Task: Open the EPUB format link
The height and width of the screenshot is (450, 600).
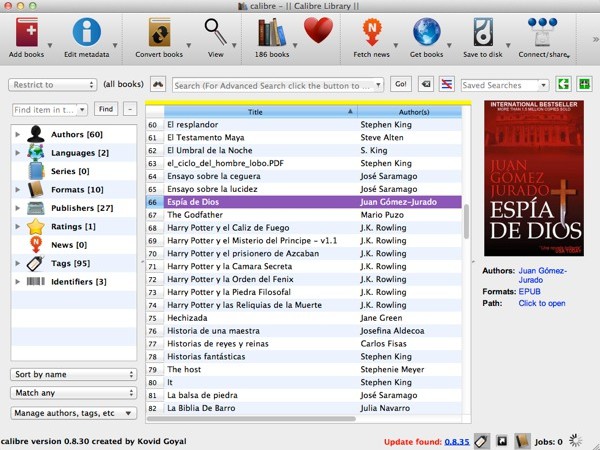Action: point(530,291)
